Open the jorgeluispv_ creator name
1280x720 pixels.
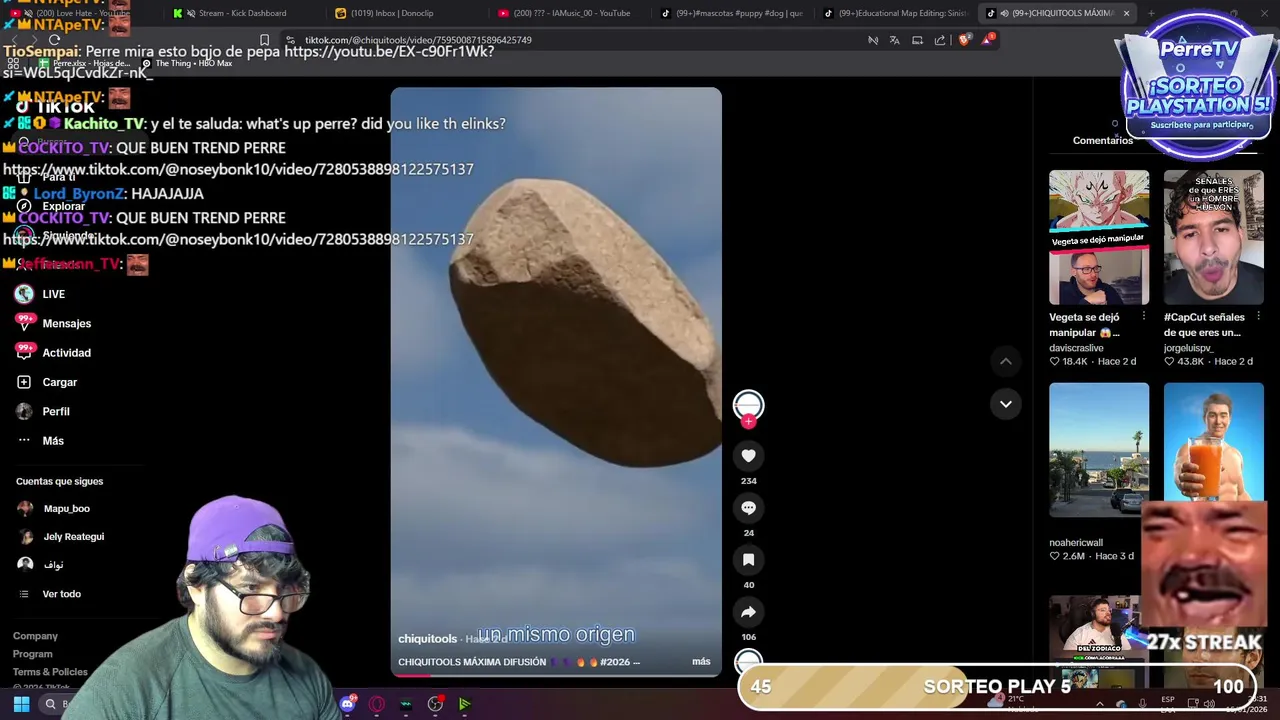pos(1187,348)
